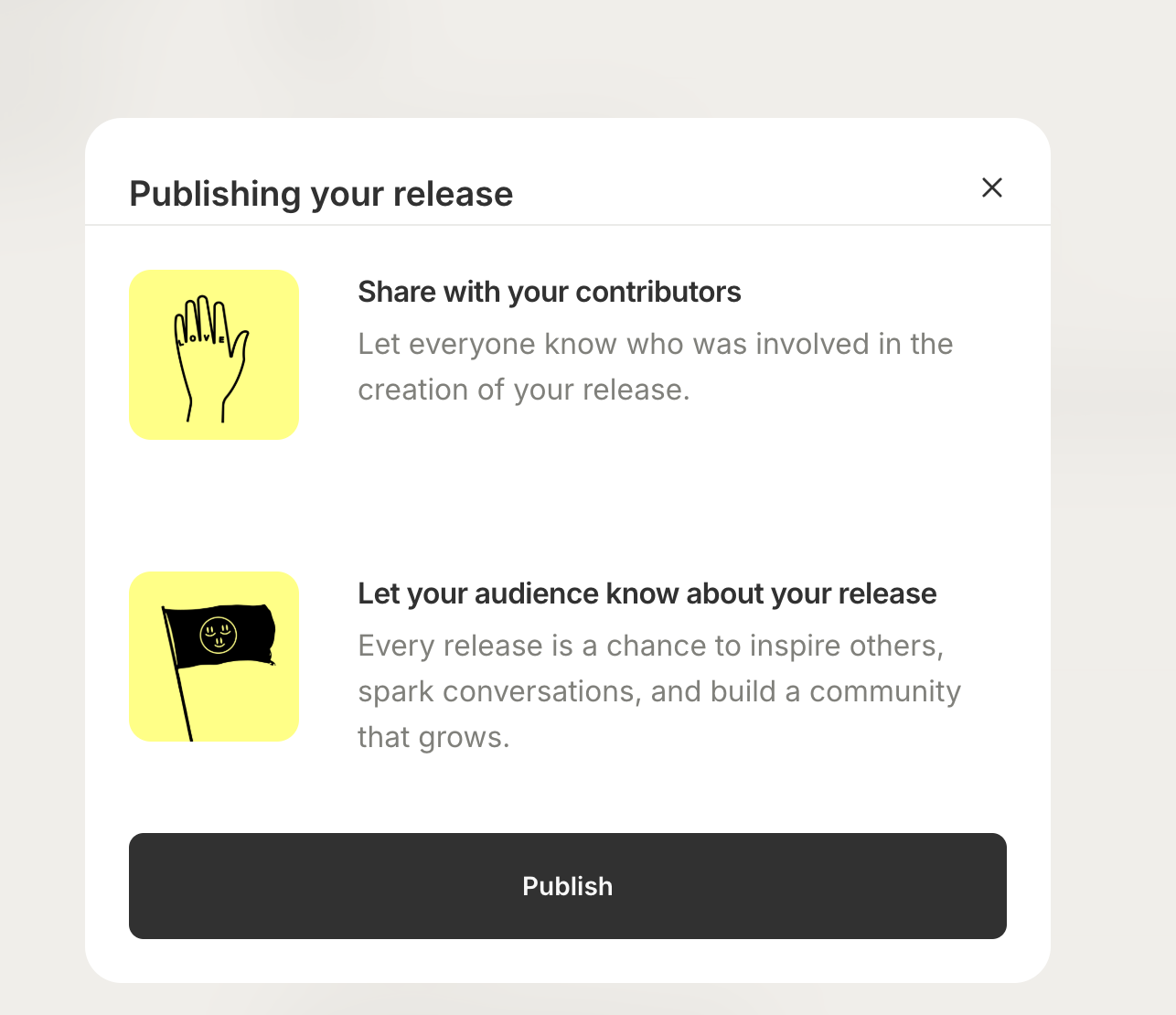Click the smiley face emblem on the flag
The image size is (1176, 1015).
219,635
